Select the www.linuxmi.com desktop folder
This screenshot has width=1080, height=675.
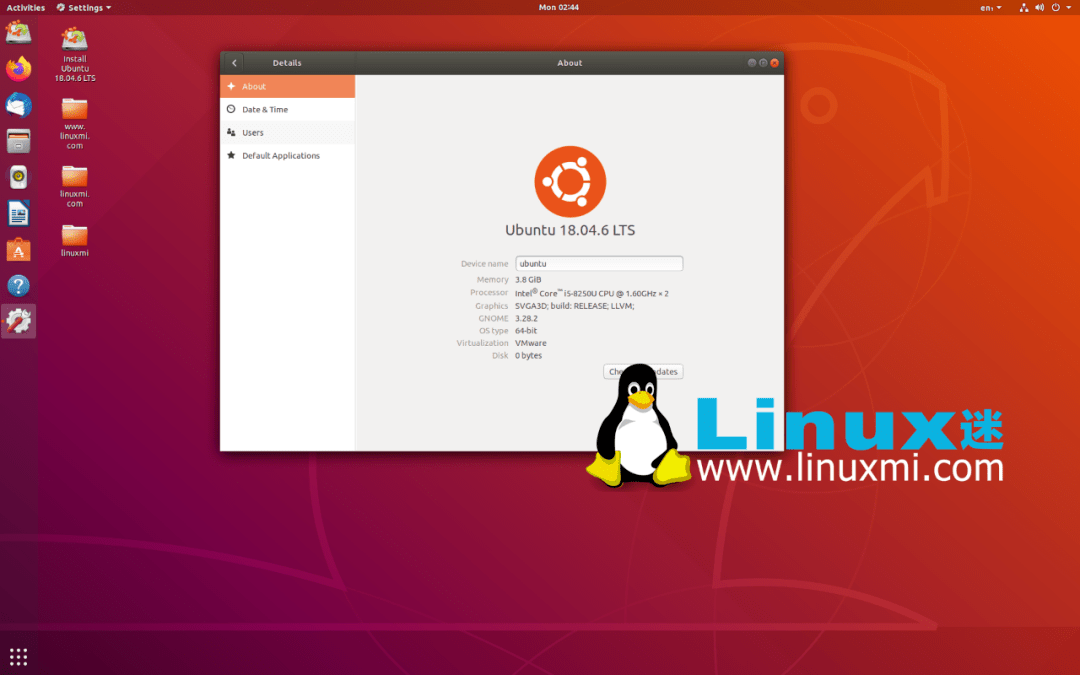click(74, 124)
